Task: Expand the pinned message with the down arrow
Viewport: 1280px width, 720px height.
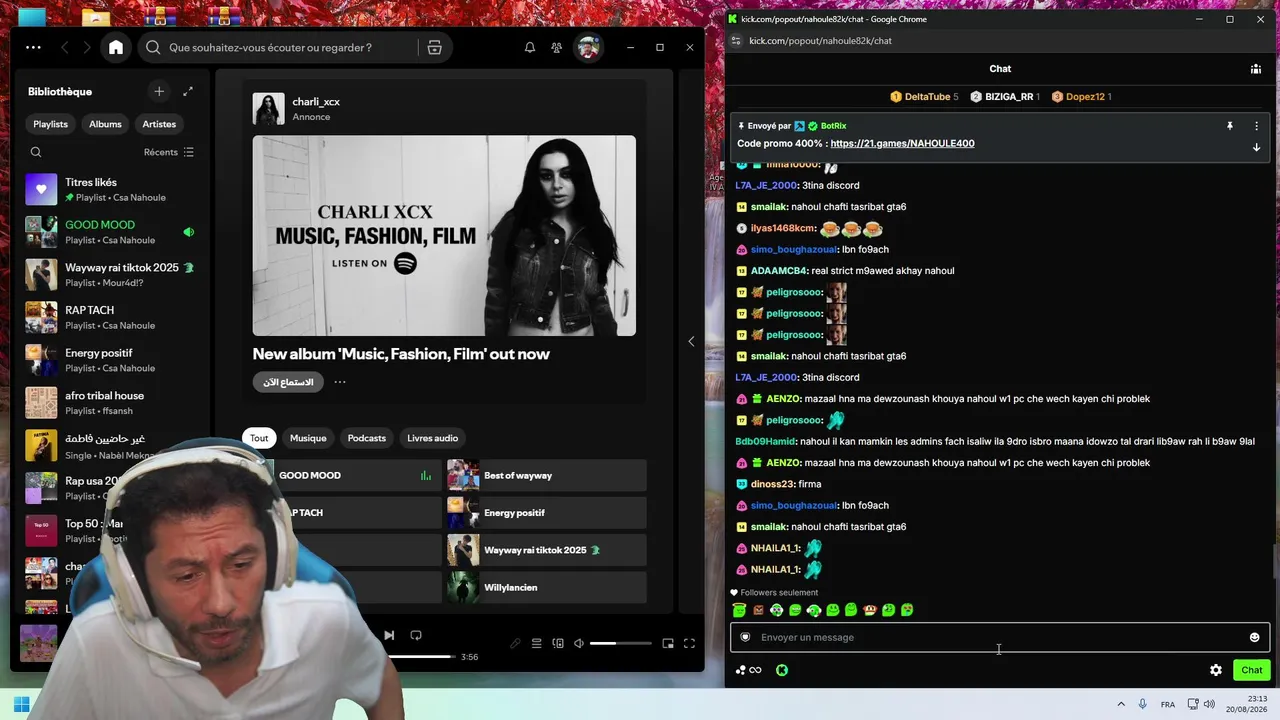Action: coord(1257,147)
